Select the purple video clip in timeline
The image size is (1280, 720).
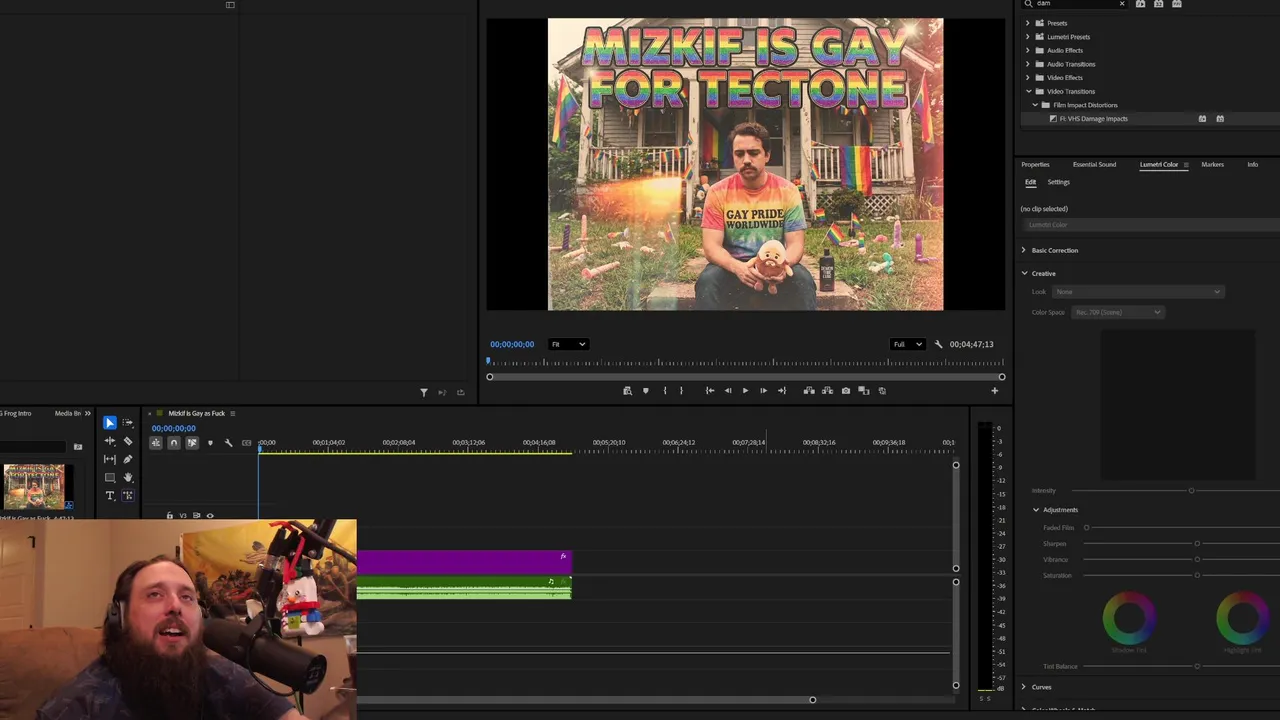(x=464, y=562)
